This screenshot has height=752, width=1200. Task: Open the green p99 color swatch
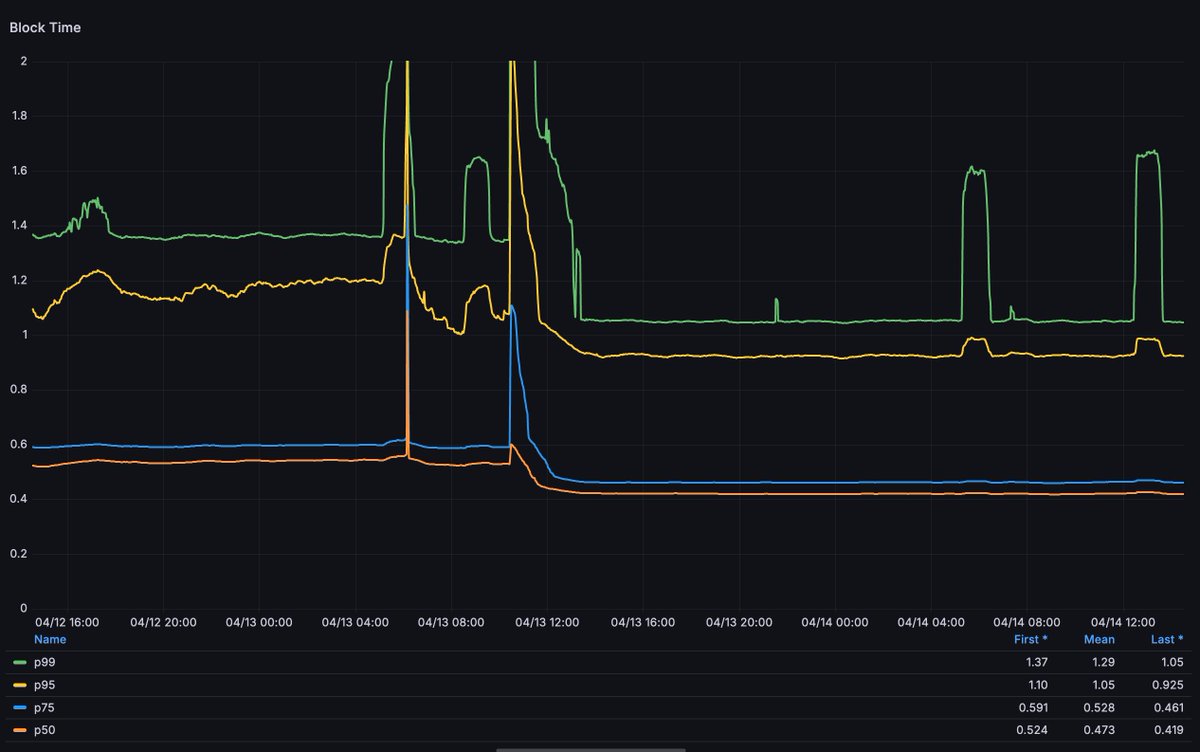click(x=20, y=663)
